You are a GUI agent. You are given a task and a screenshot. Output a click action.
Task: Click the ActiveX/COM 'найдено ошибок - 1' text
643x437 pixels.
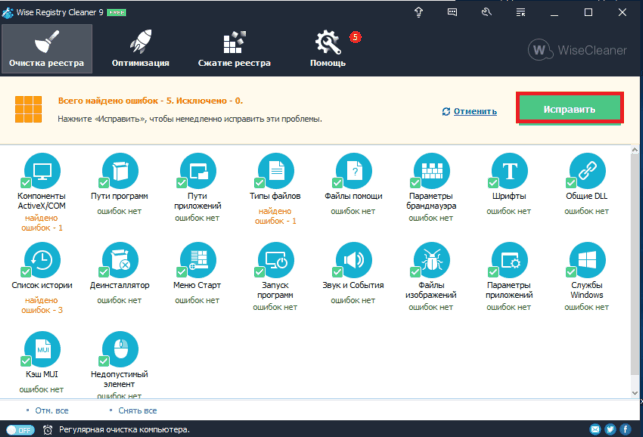(x=42, y=223)
